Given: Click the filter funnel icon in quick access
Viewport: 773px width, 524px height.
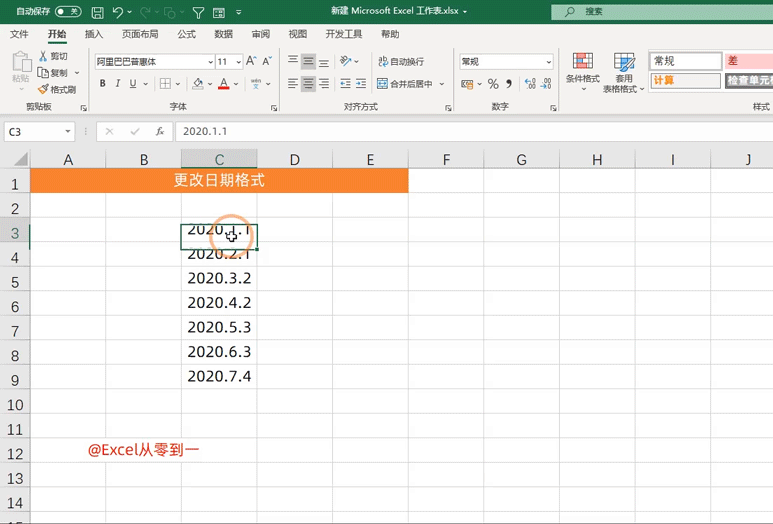Looking at the screenshot, I should pyautogui.click(x=198, y=12).
